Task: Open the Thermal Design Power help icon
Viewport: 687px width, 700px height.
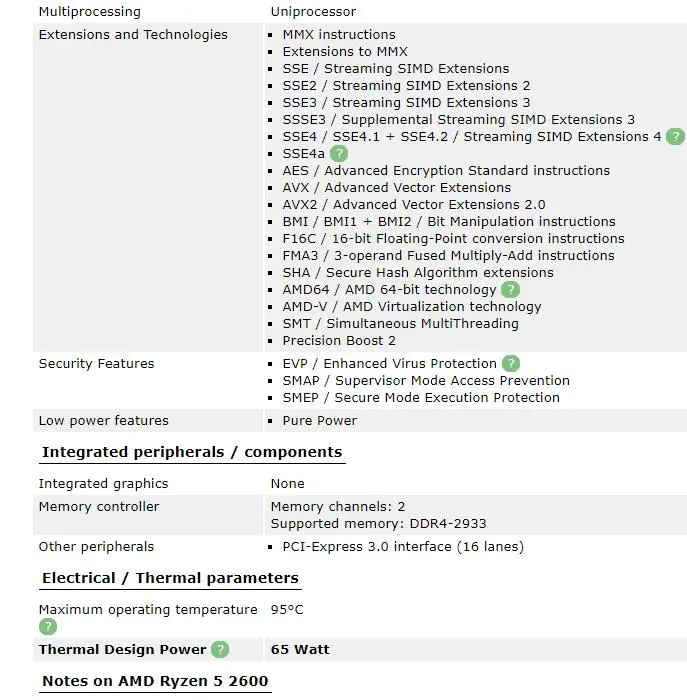Action: (x=220, y=650)
